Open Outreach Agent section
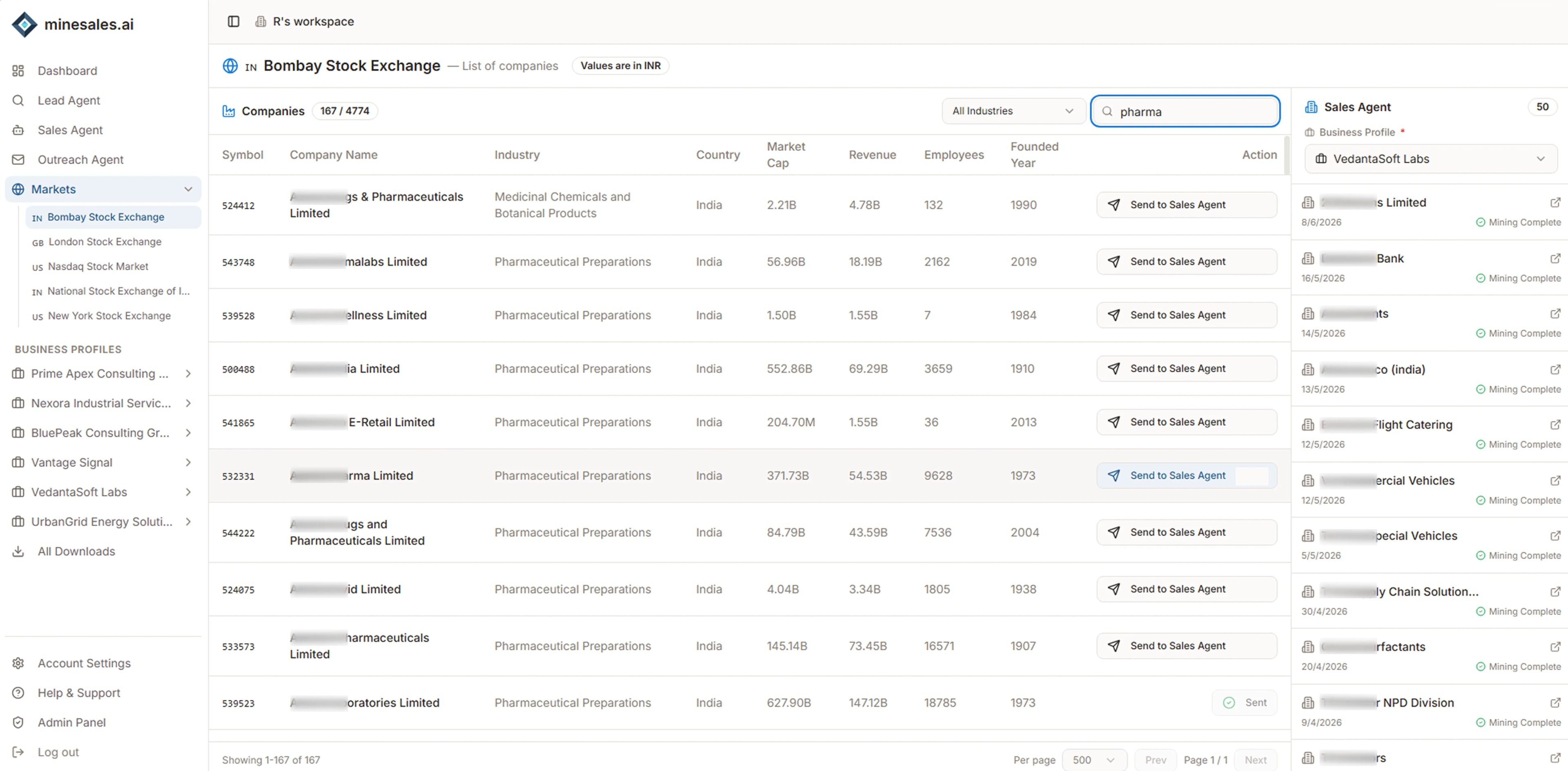The width and height of the screenshot is (1568, 771). pos(80,159)
